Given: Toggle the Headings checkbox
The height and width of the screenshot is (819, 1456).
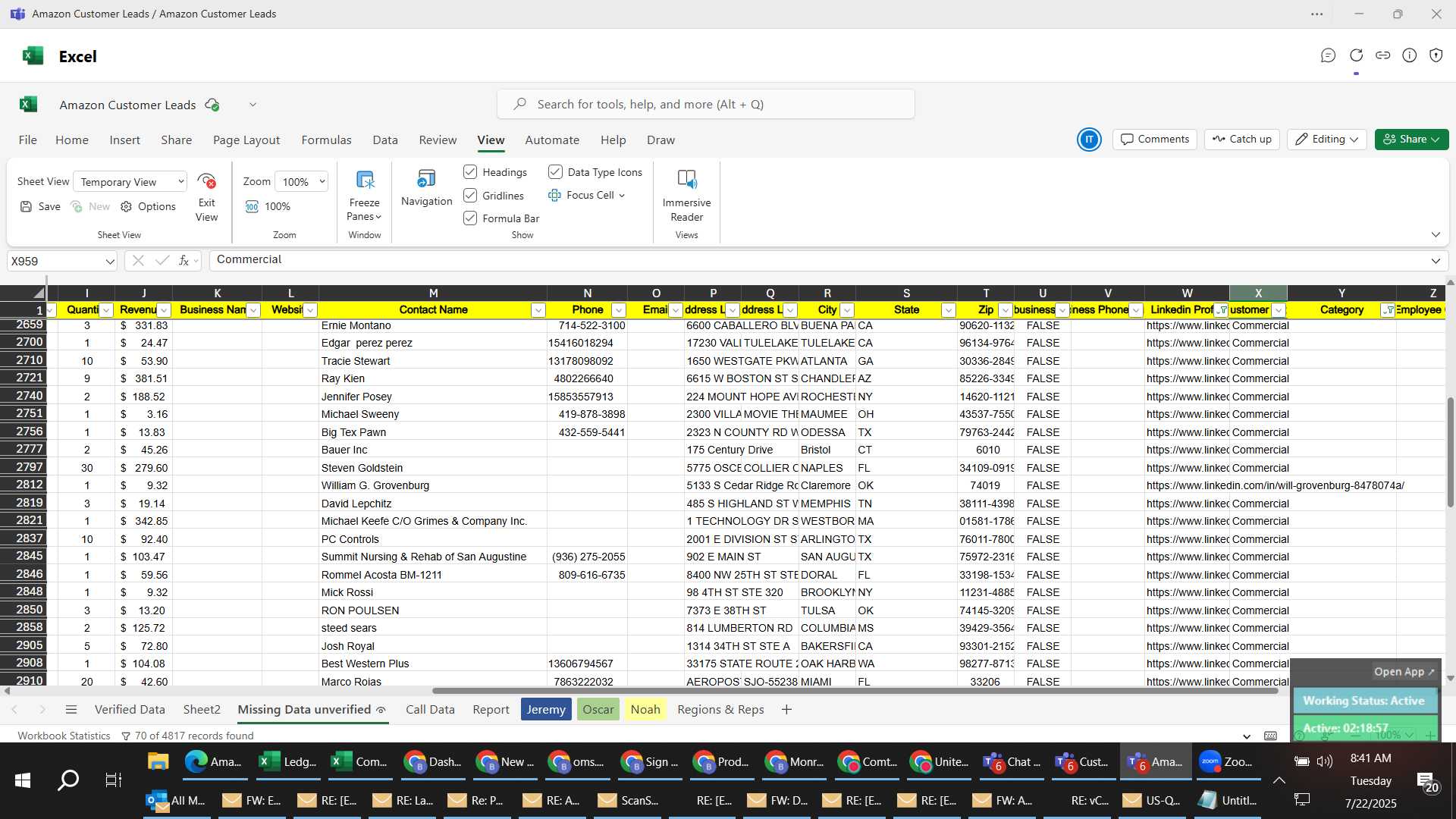Looking at the screenshot, I should click(x=470, y=172).
